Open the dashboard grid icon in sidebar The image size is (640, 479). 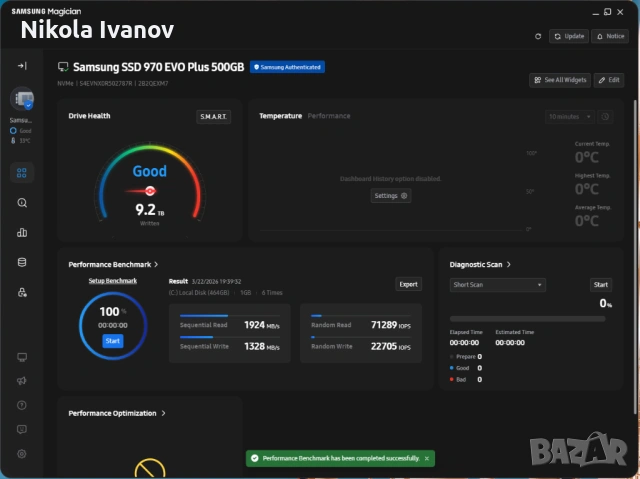[22, 173]
